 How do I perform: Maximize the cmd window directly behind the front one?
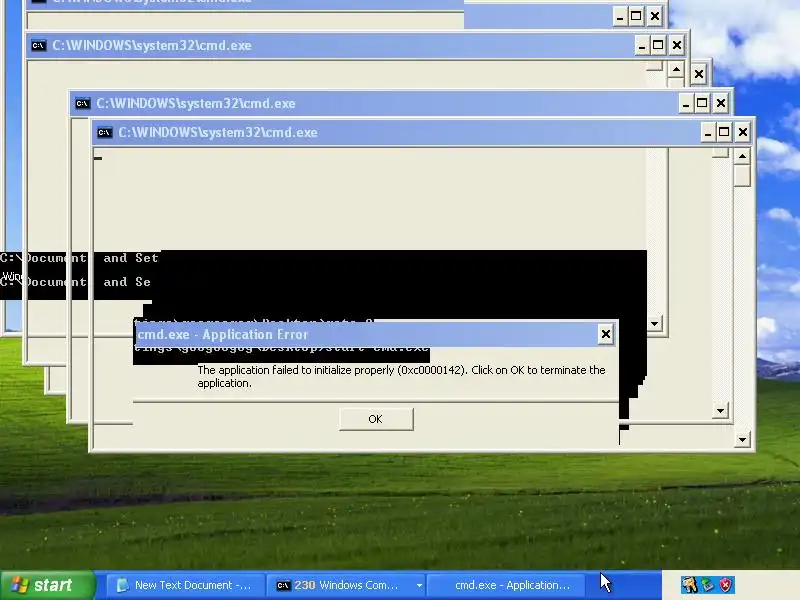click(702, 104)
